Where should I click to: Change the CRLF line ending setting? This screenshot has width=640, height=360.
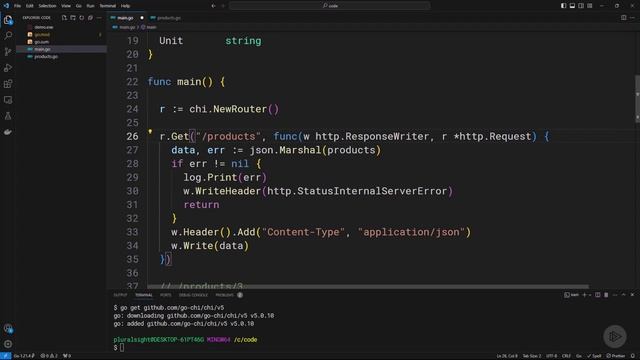567,356
